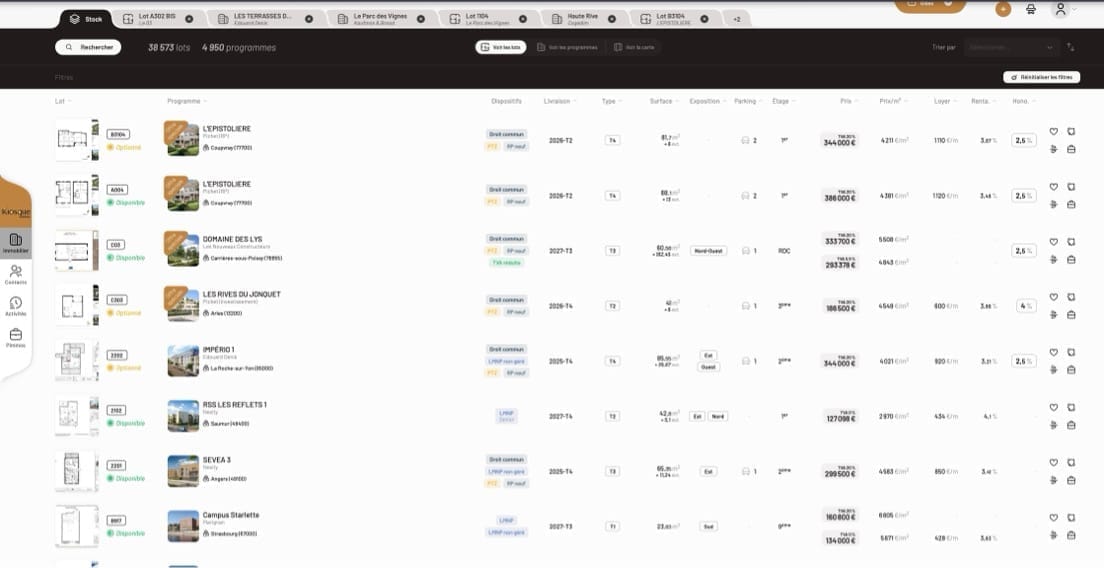Sort by the Prix column header
The width and height of the screenshot is (1104, 568).
(x=848, y=101)
